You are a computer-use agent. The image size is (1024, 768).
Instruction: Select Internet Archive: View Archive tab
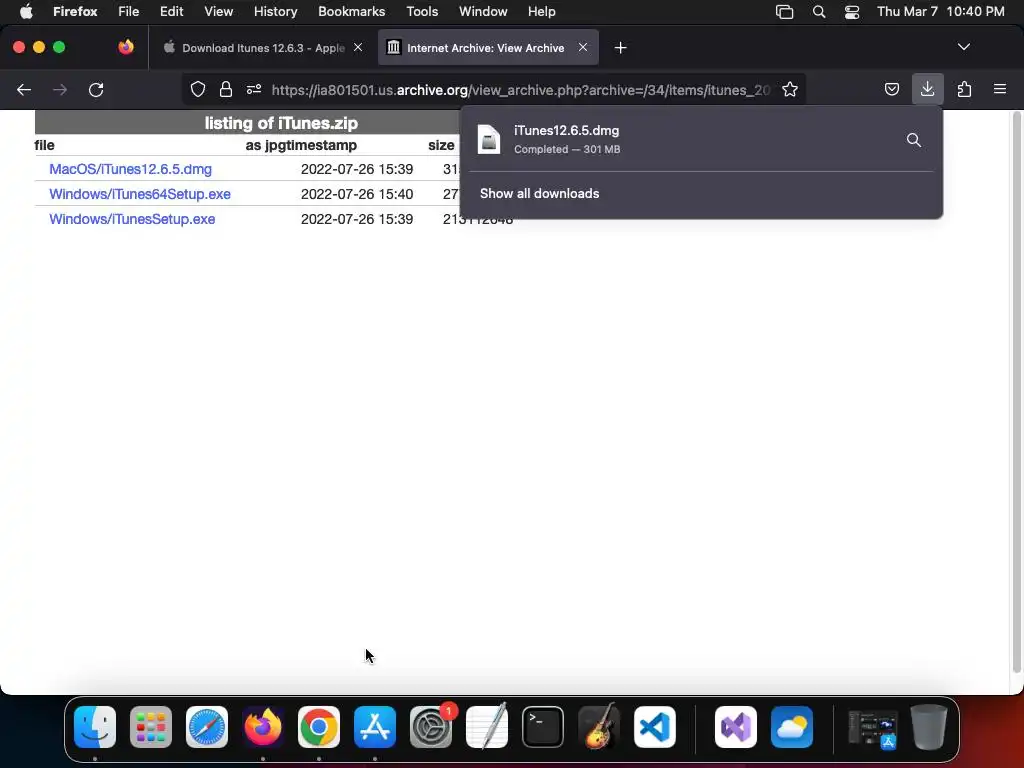coord(486,48)
